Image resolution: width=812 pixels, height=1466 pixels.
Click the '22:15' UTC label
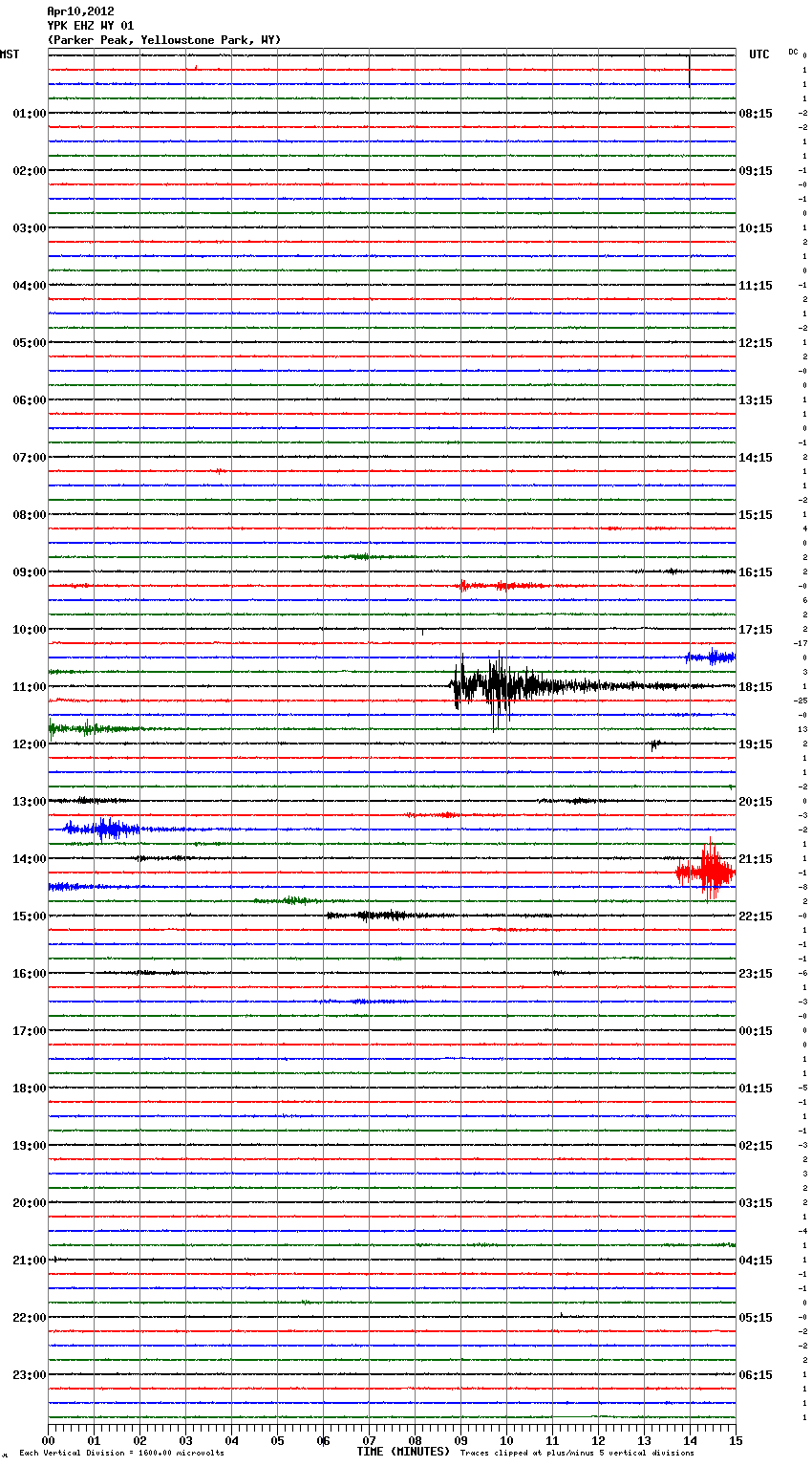(x=756, y=916)
